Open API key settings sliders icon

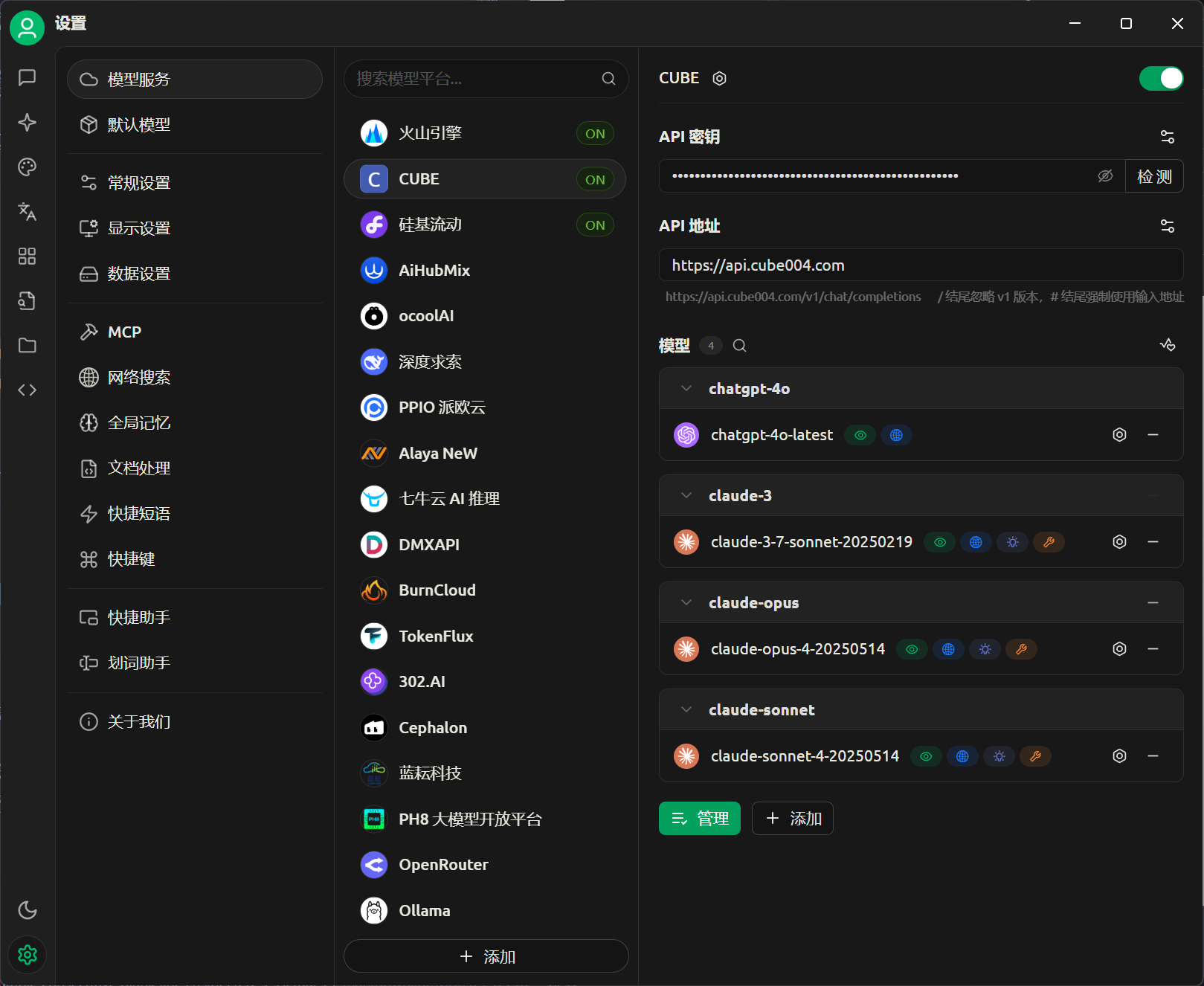click(1168, 137)
